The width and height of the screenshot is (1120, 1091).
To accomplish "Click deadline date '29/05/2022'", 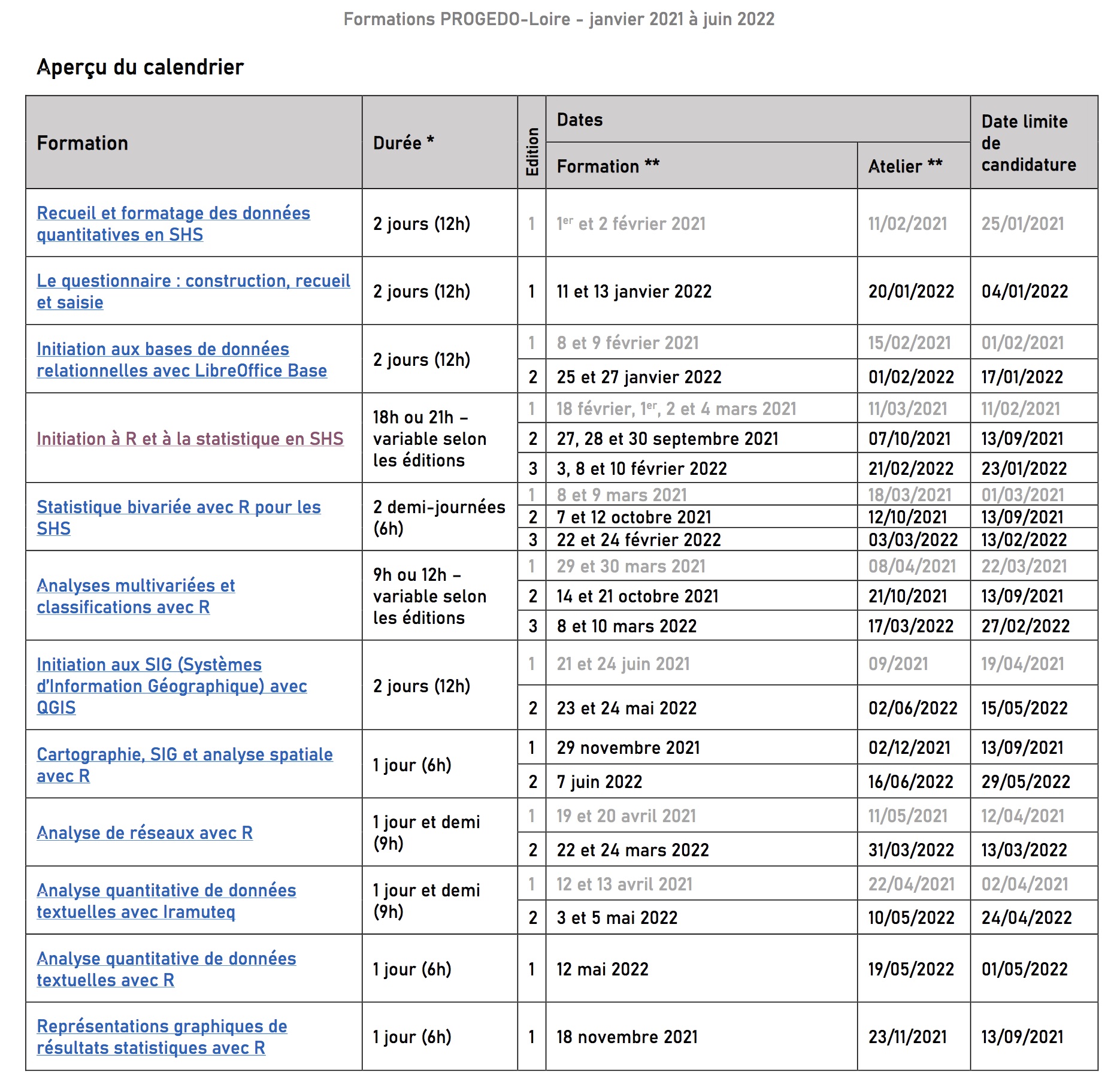I will (x=1025, y=781).
